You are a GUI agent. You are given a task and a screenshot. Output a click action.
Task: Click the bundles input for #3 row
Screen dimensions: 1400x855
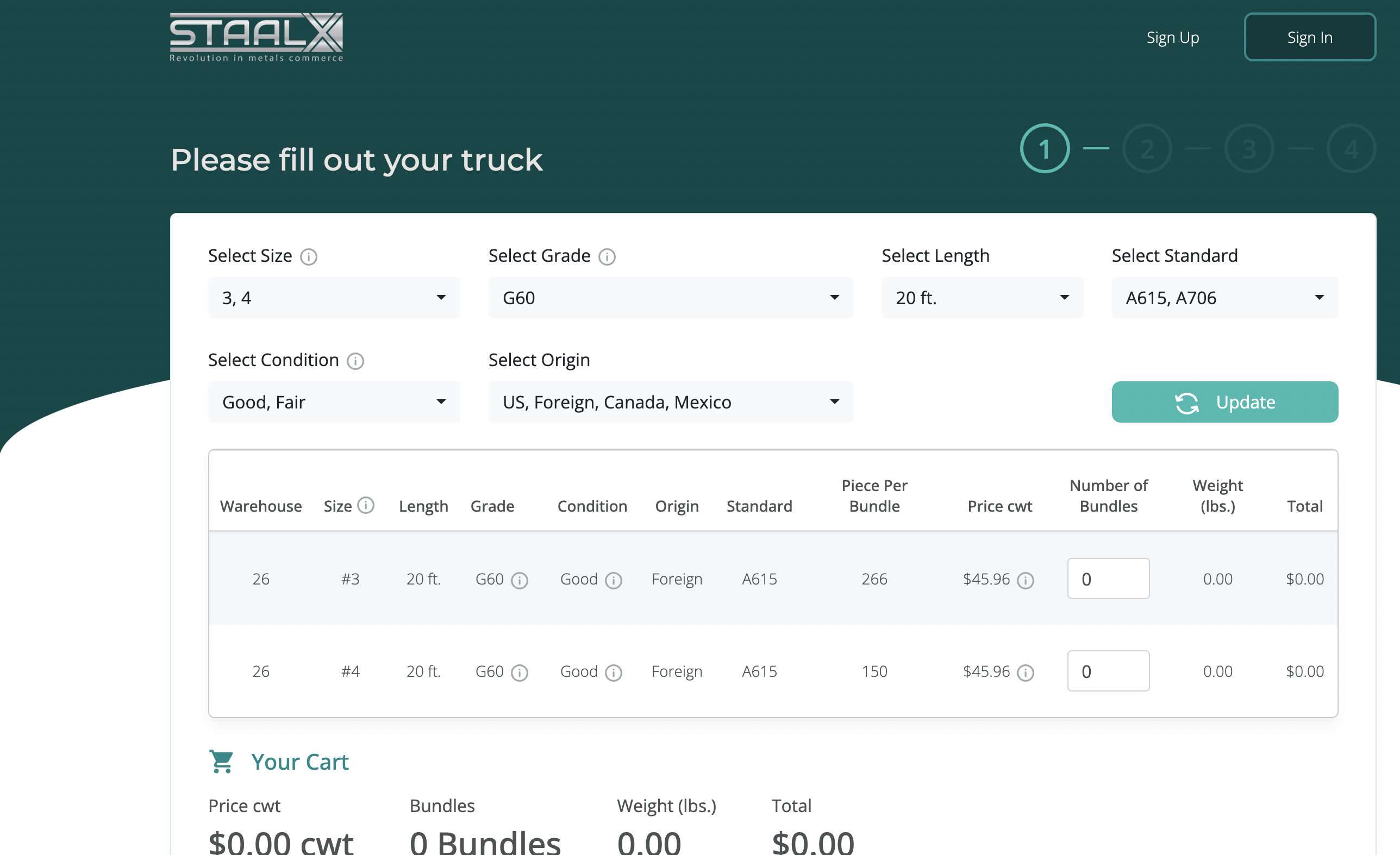[x=1108, y=579]
